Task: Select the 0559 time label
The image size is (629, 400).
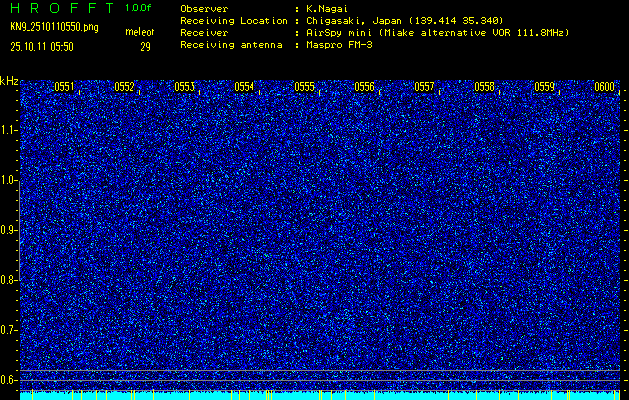Action: click(x=544, y=87)
